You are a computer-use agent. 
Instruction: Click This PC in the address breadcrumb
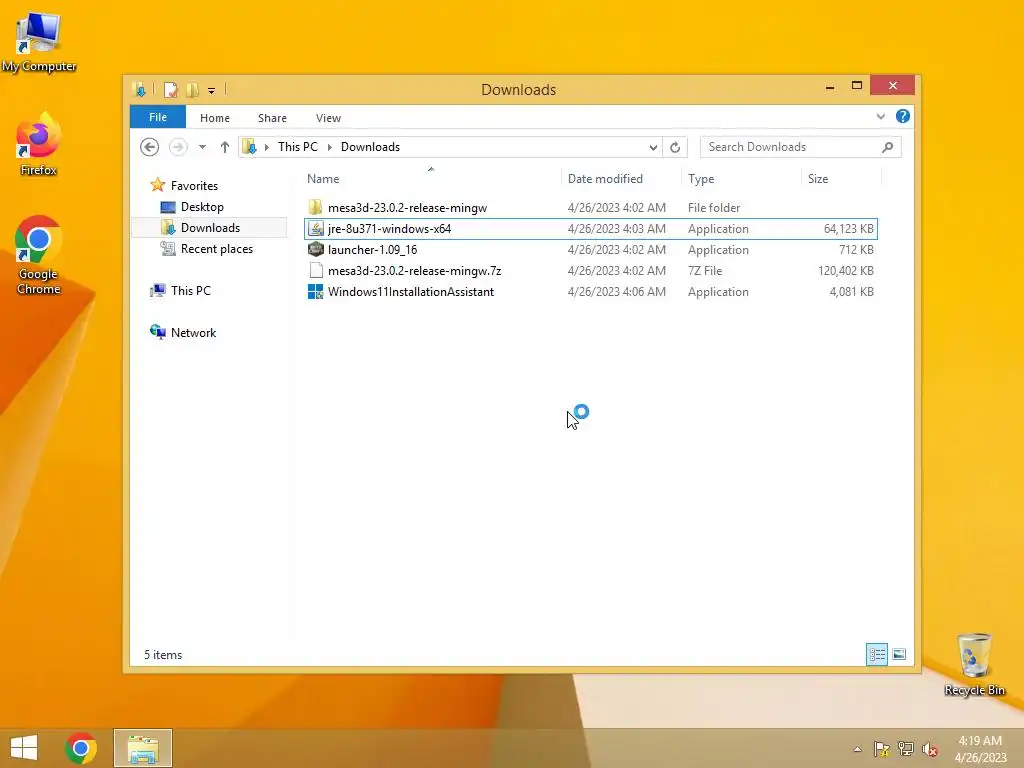coord(298,147)
